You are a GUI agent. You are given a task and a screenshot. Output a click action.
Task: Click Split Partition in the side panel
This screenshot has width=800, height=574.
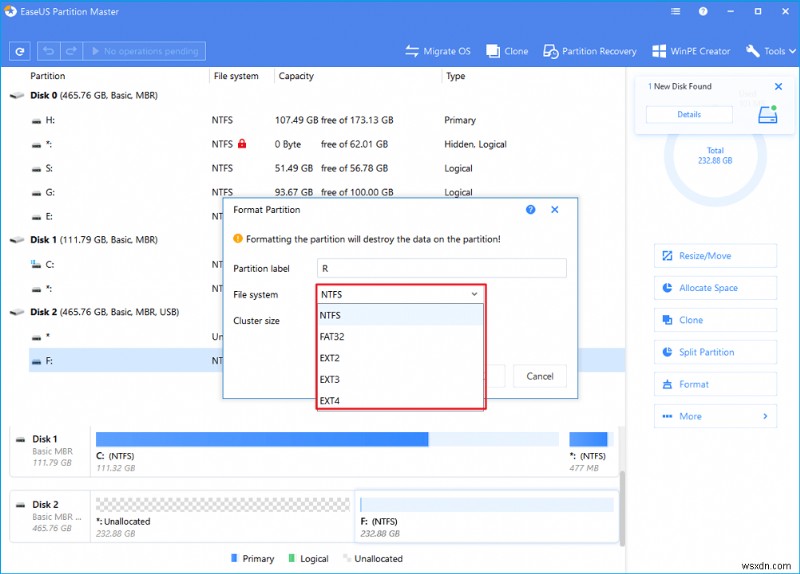pyautogui.click(x=715, y=352)
